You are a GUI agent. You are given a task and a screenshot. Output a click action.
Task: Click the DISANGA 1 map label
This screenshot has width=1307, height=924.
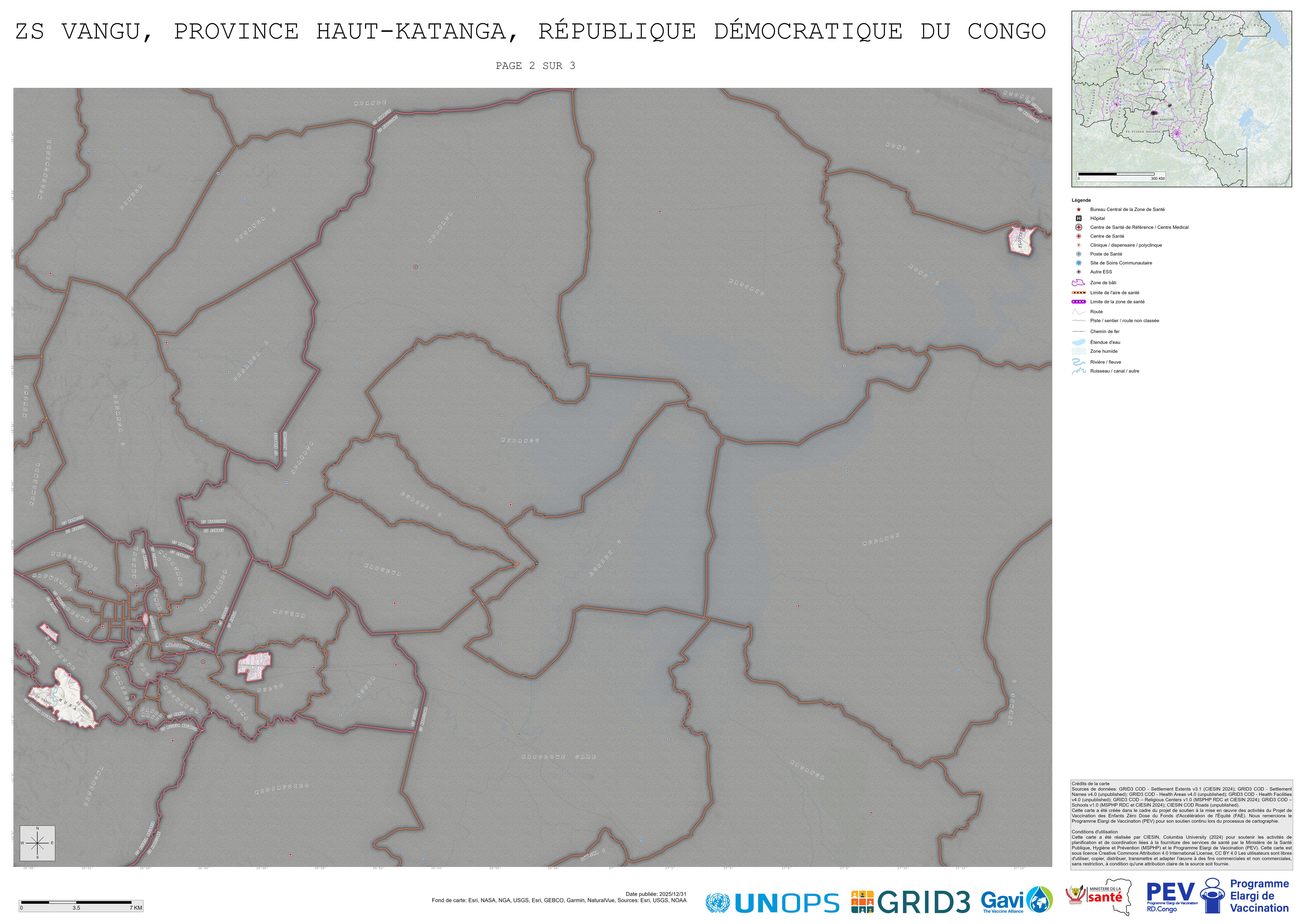[x=251, y=361]
